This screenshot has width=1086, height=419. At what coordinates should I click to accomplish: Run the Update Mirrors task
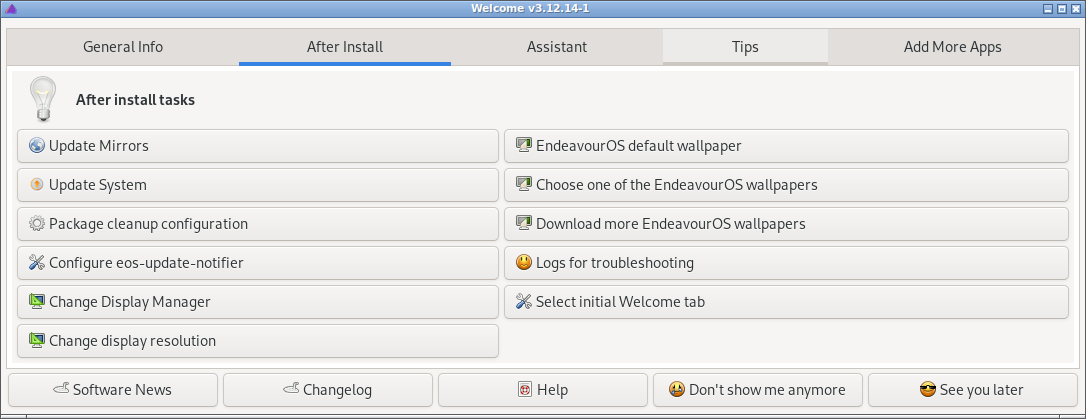pyautogui.click(x=258, y=146)
